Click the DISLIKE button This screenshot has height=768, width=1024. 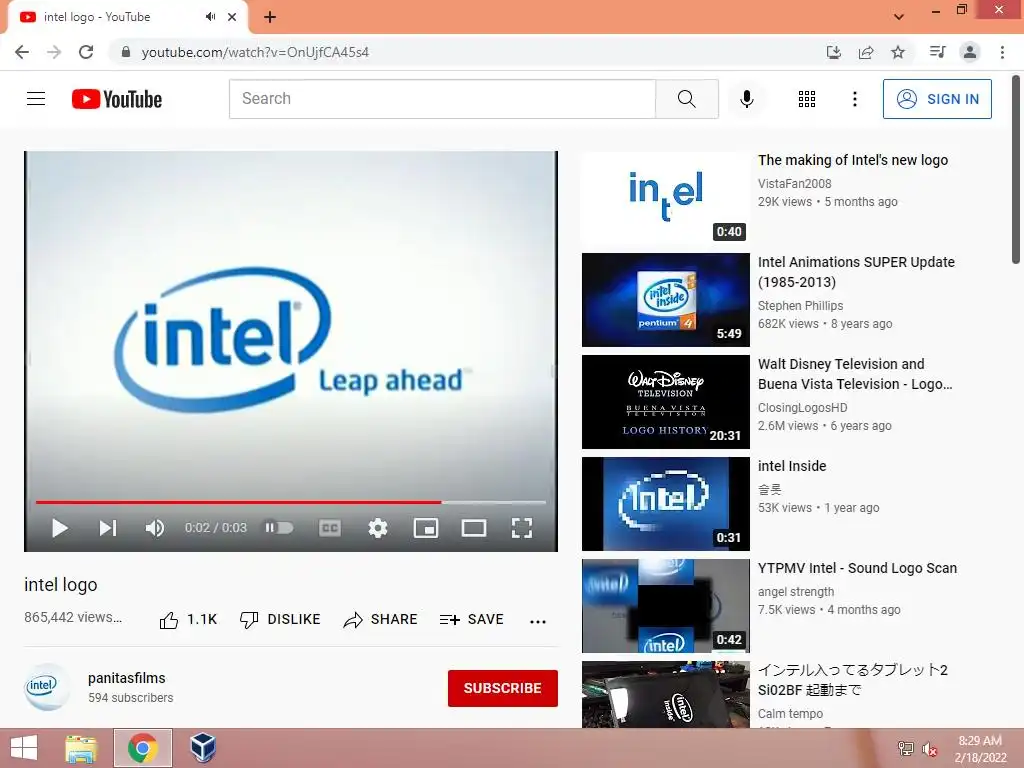(280, 619)
